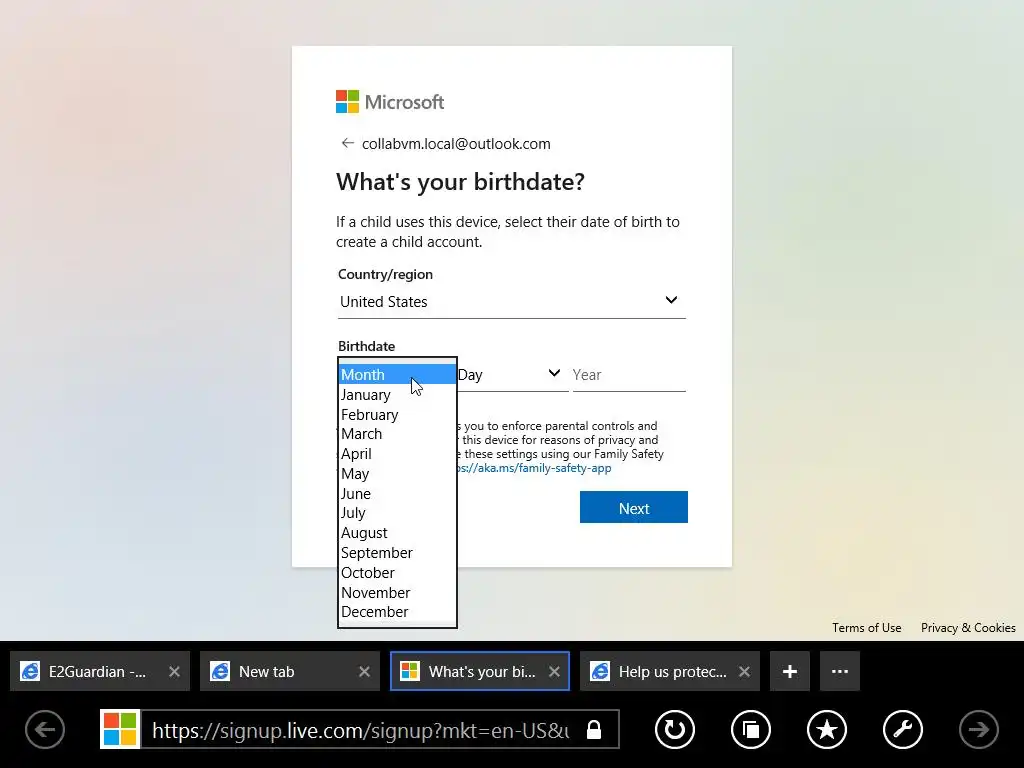Screen dimensions: 1024x768
Task: Go back using the browser back button
Action: pyautogui.click(x=45, y=729)
